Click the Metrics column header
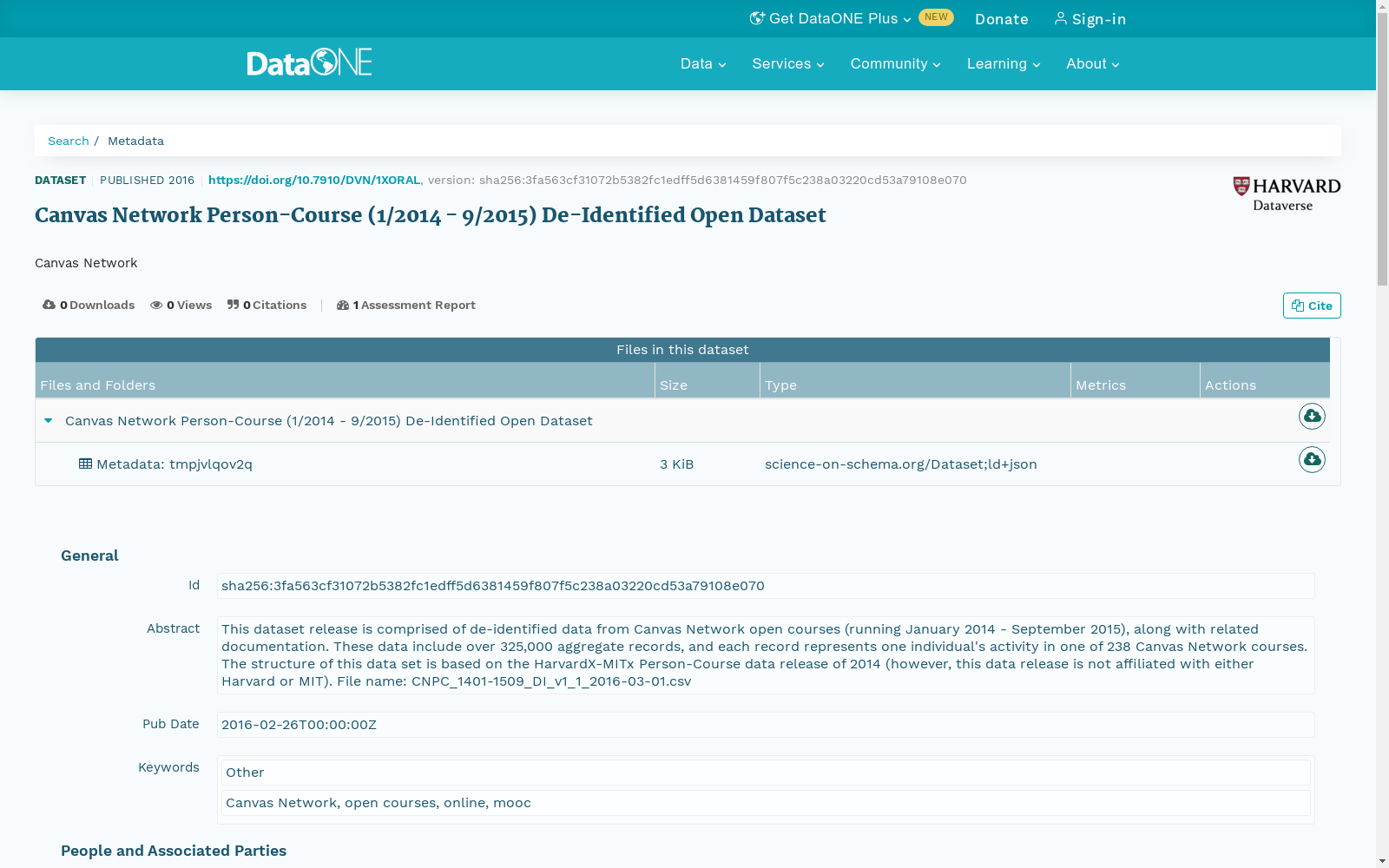Screen dimensions: 1389x868 (x=1136, y=380)
